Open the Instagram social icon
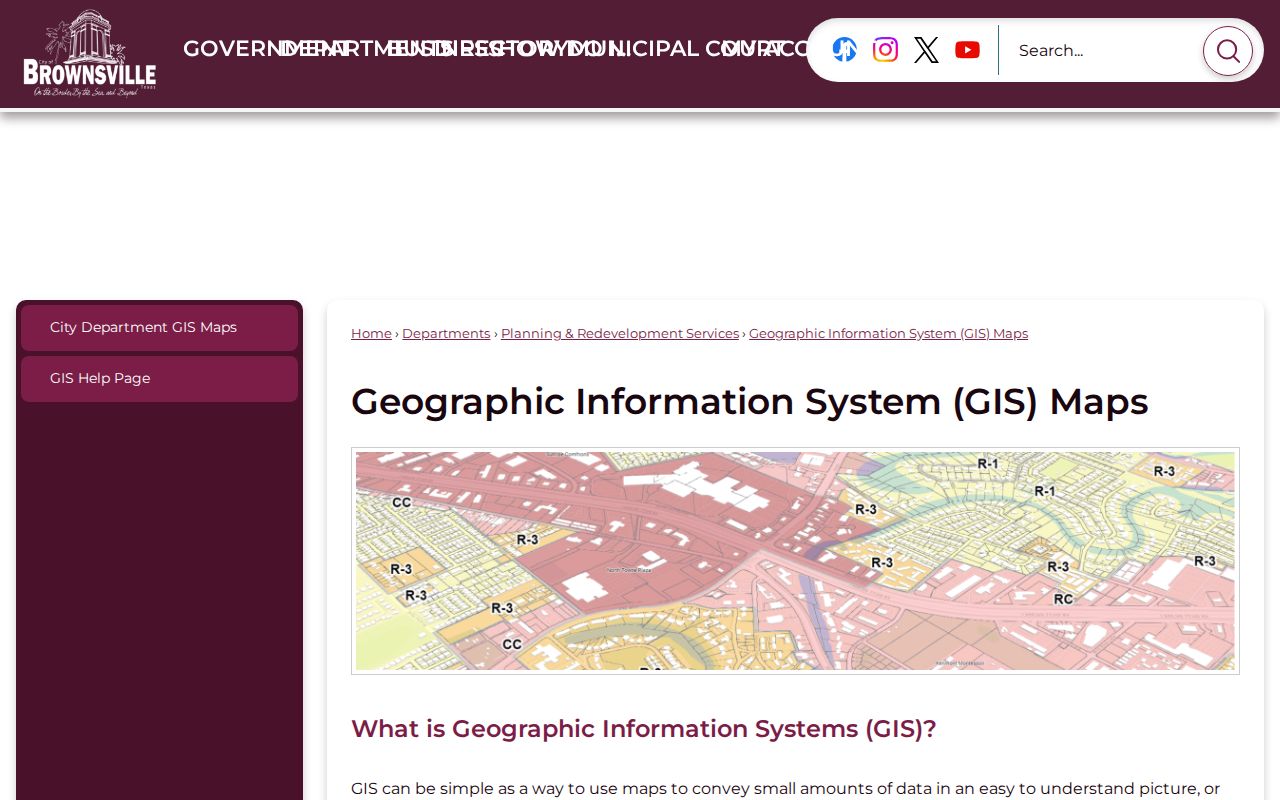1280x800 pixels. 885,50
